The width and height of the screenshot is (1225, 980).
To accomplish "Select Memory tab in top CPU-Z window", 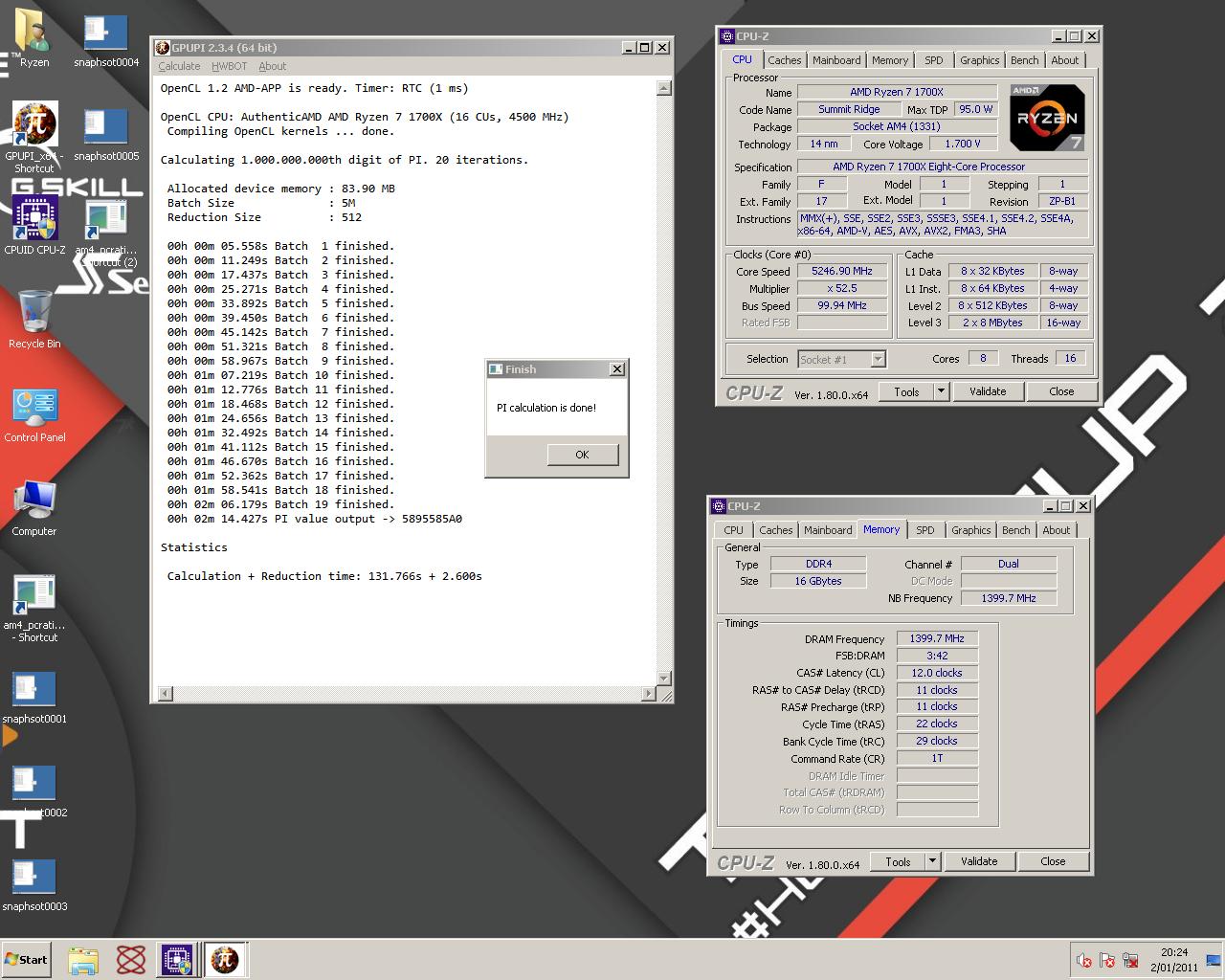I will pyautogui.click(x=890, y=60).
